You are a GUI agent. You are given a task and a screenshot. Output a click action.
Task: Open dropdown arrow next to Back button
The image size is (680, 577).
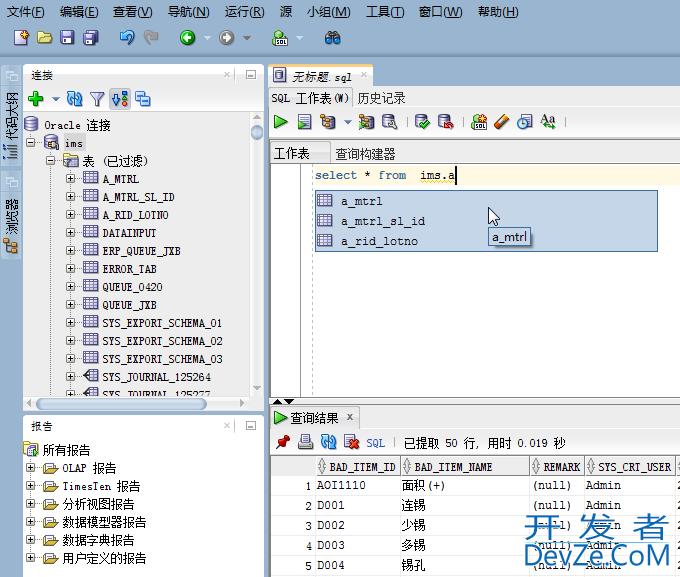point(207,38)
